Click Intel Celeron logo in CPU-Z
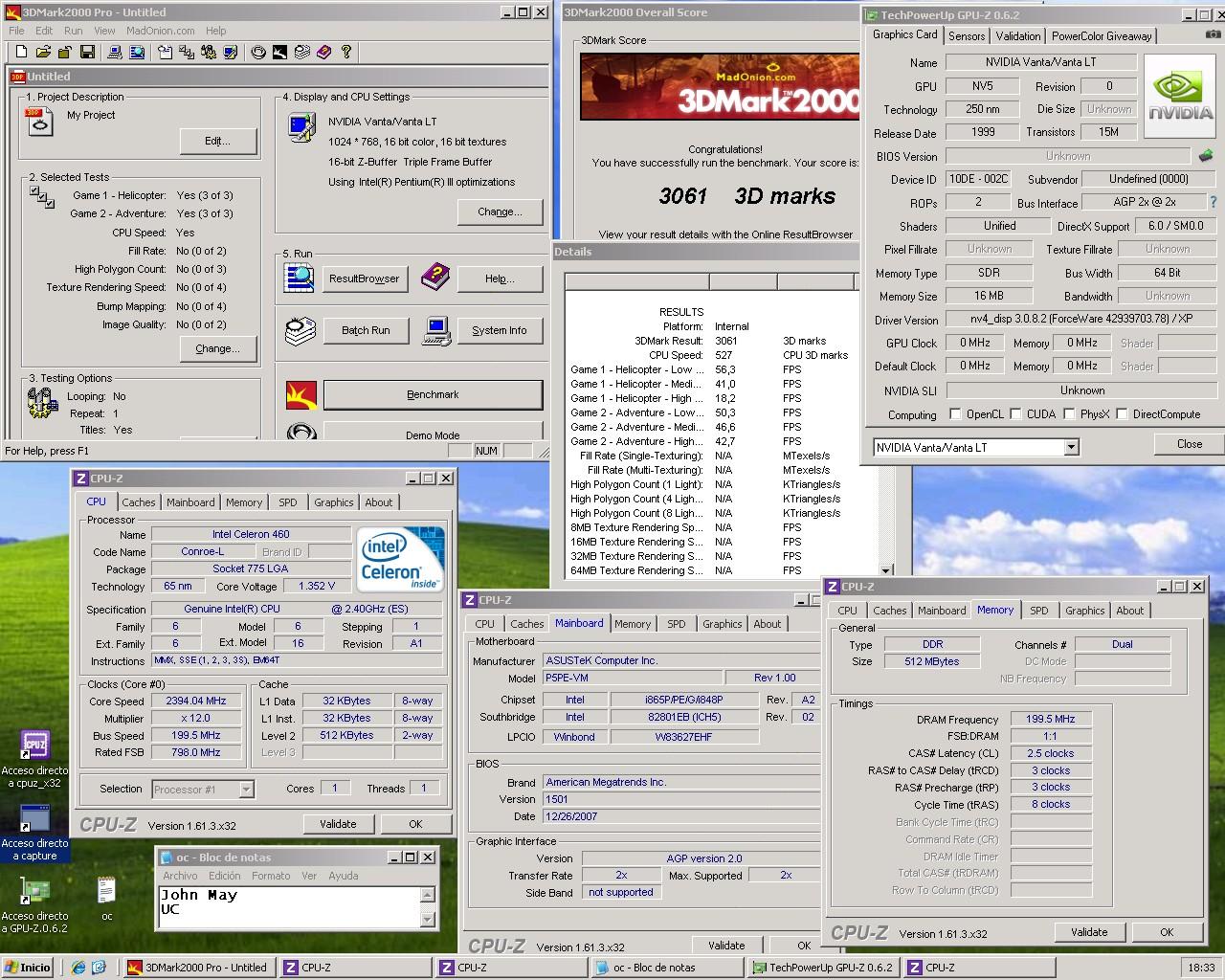Image resolution: width=1225 pixels, height=980 pixels. point(401,559)
